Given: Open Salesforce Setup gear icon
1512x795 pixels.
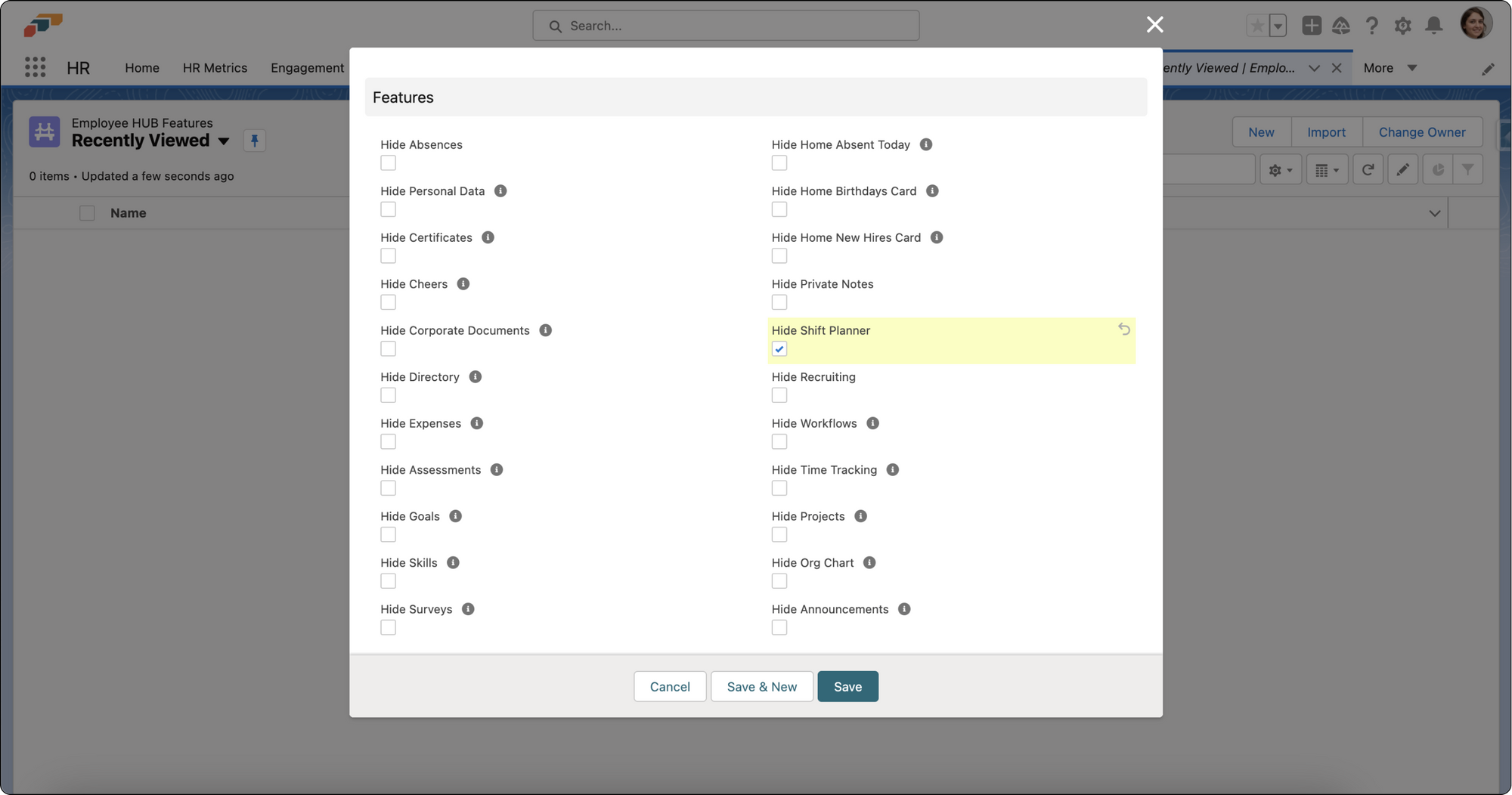Looking at the screenshot, I should (x=1403, y=25).
